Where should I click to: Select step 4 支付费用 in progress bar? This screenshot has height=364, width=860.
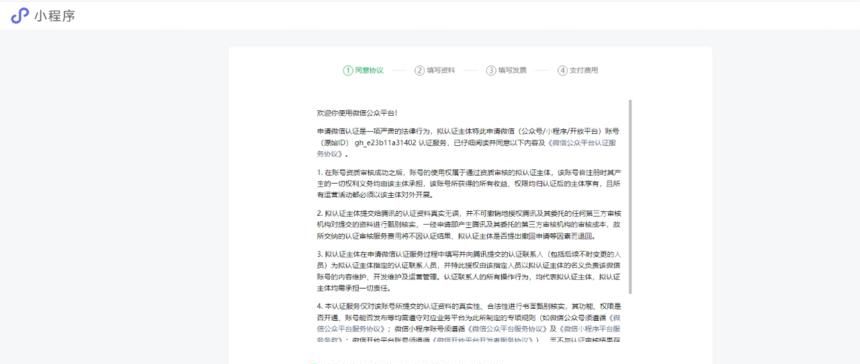pyautogui.click(x=578, y=70)
